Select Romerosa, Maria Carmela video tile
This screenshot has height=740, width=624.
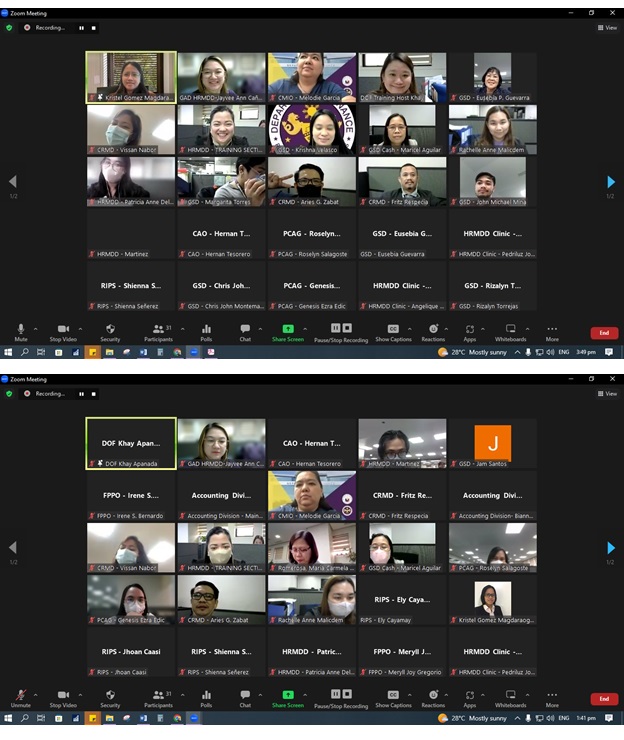click(312, 547)
